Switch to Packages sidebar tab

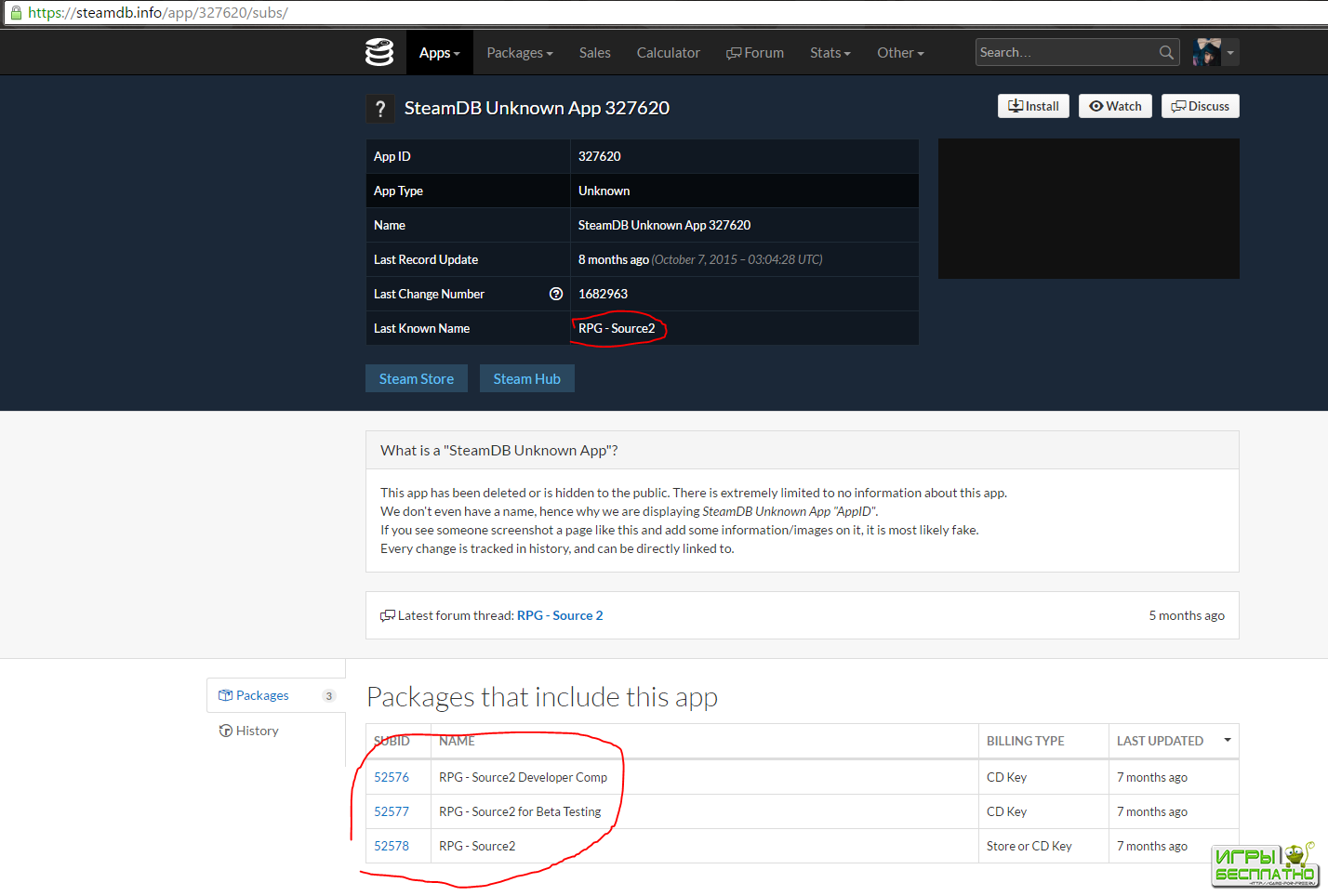tap(276, 695)
